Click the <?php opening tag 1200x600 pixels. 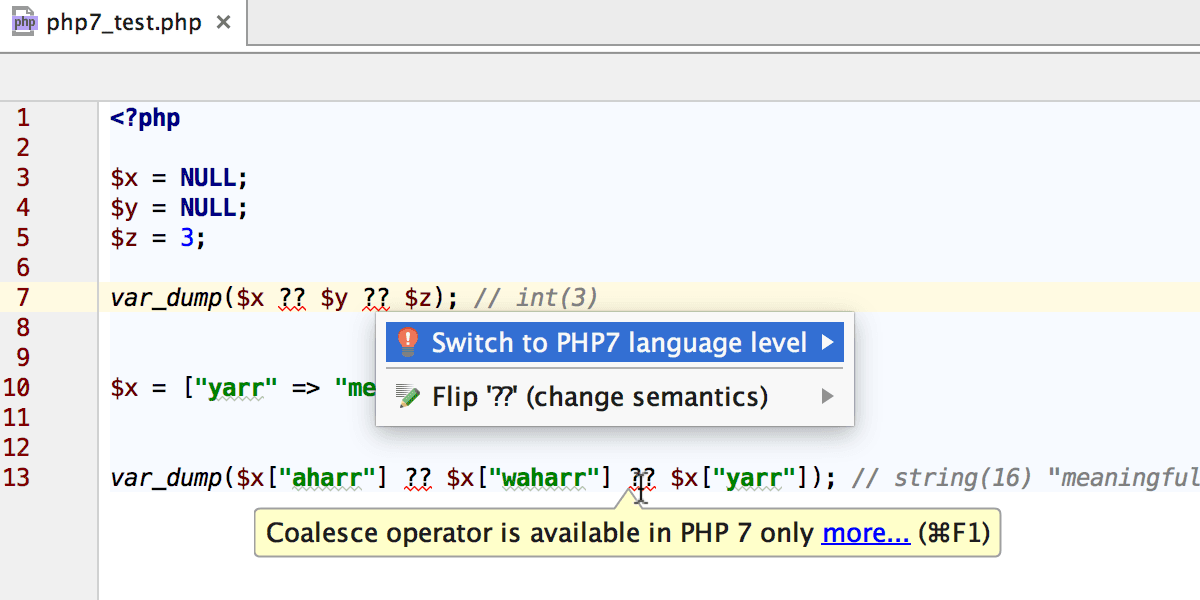(145, 119)
